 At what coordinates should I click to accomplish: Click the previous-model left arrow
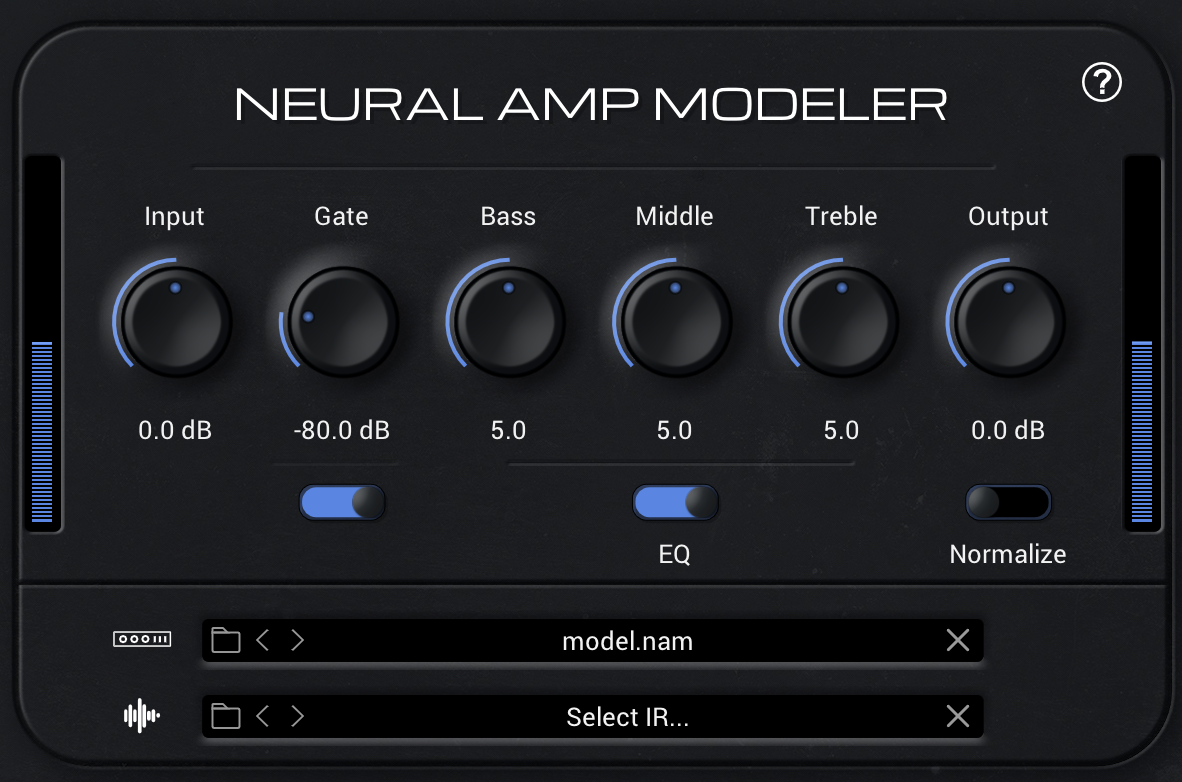pyautogui.click(x=263, y=640)
